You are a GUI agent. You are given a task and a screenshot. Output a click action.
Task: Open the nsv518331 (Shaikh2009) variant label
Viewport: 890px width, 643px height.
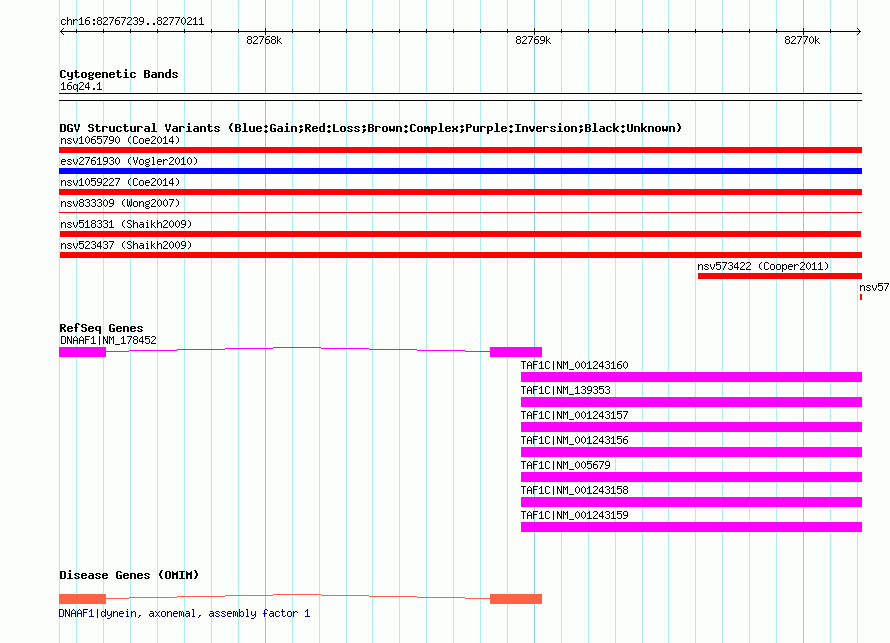[126, 224]
